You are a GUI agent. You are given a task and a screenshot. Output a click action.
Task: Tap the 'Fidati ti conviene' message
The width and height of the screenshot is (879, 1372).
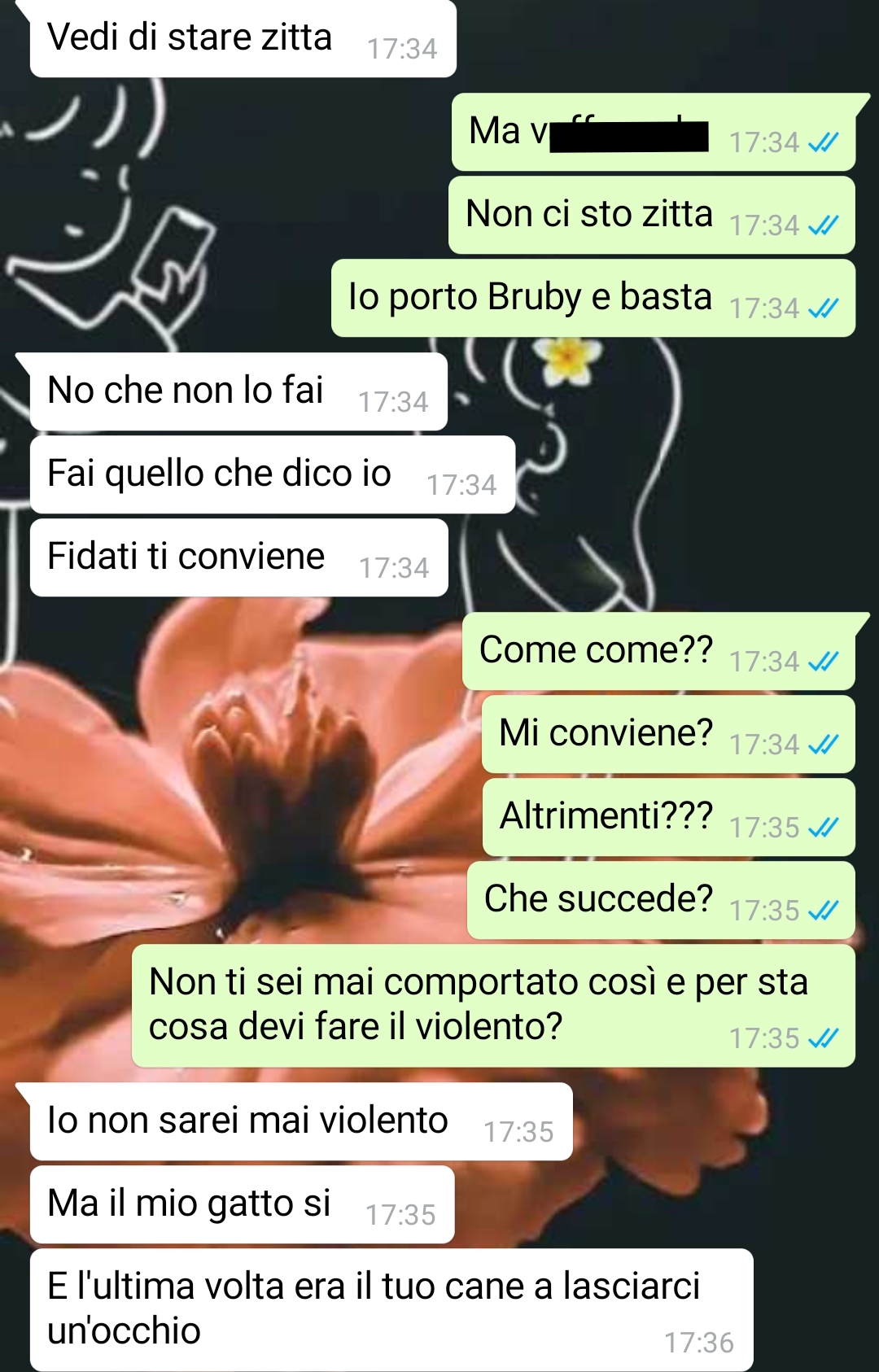click(x=238, y=557)
